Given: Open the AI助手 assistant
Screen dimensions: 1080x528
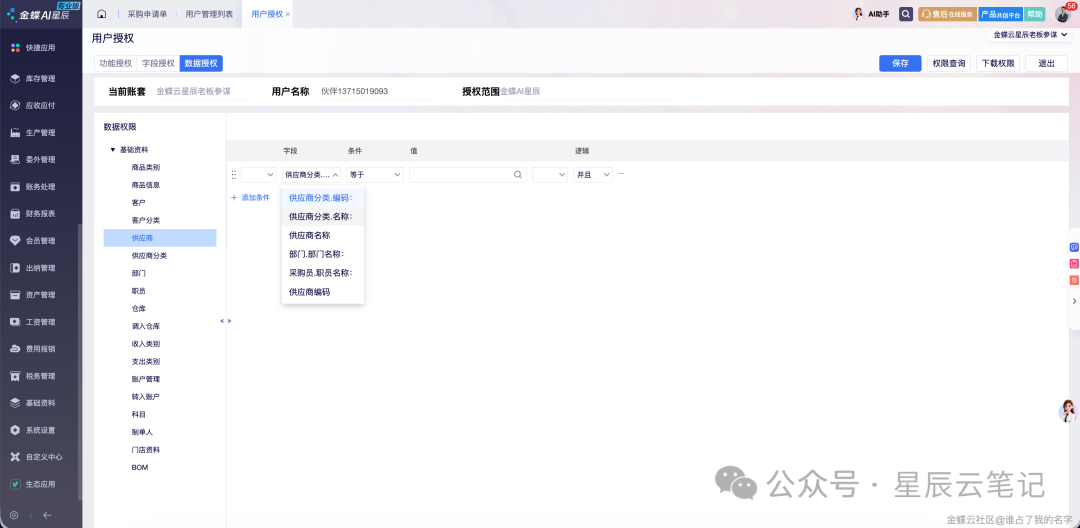Looking at the screenshot, I should coord(873,14).
